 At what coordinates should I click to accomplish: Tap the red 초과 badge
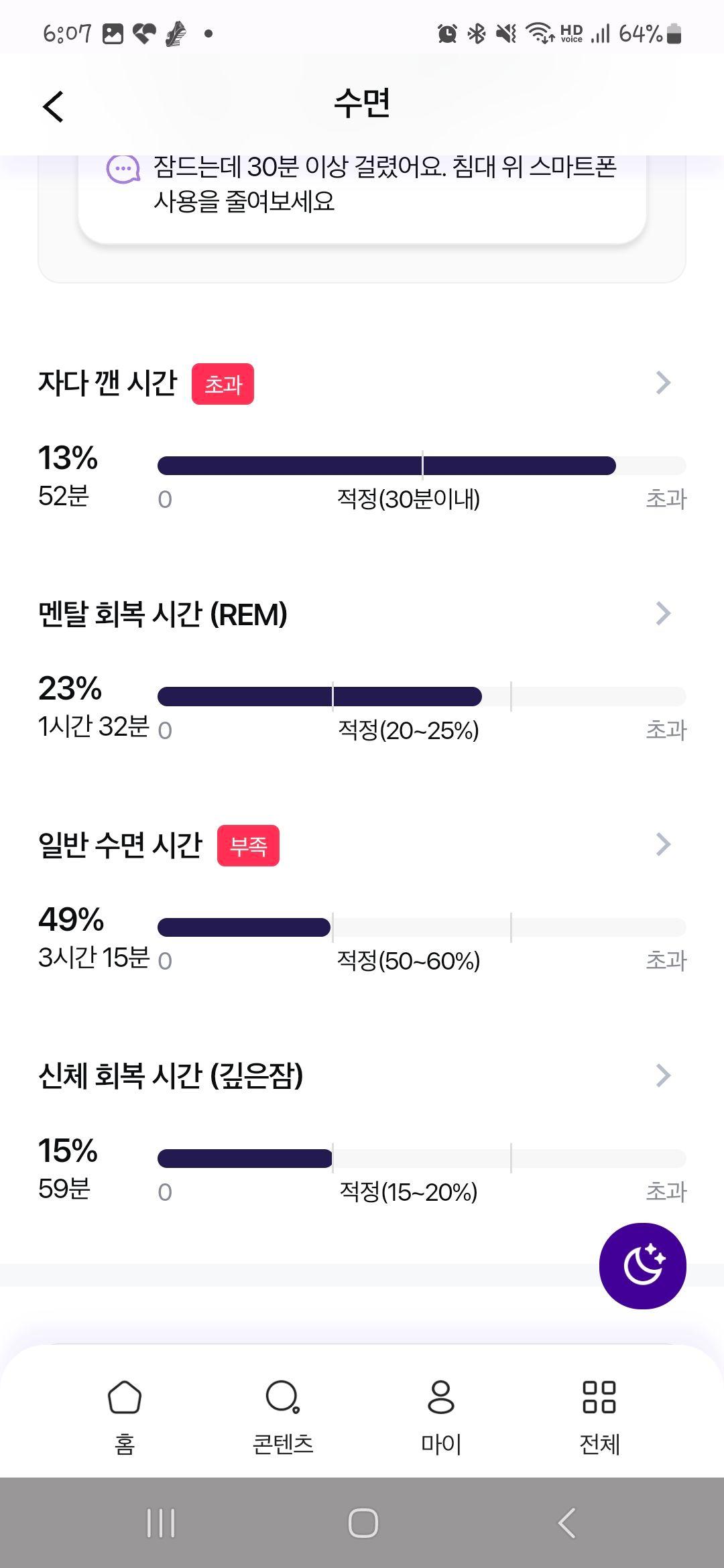223,384
